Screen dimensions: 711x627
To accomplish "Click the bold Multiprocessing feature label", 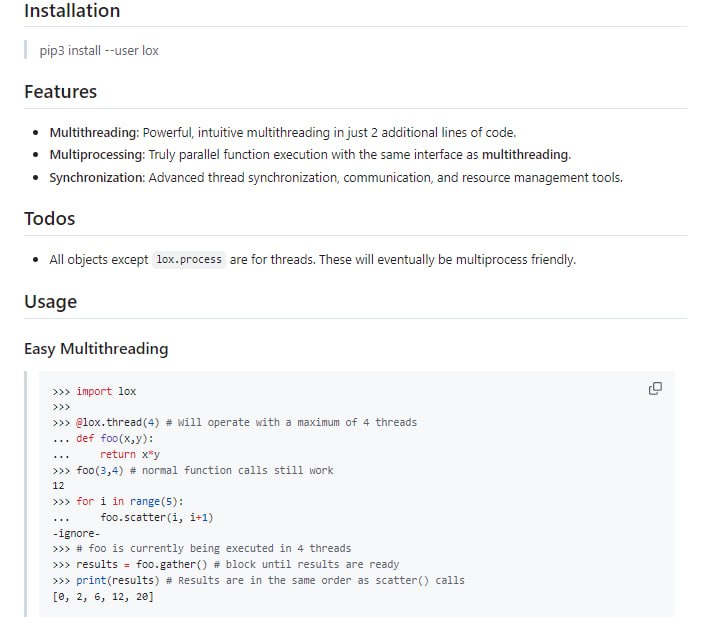I will pos(96,155).
